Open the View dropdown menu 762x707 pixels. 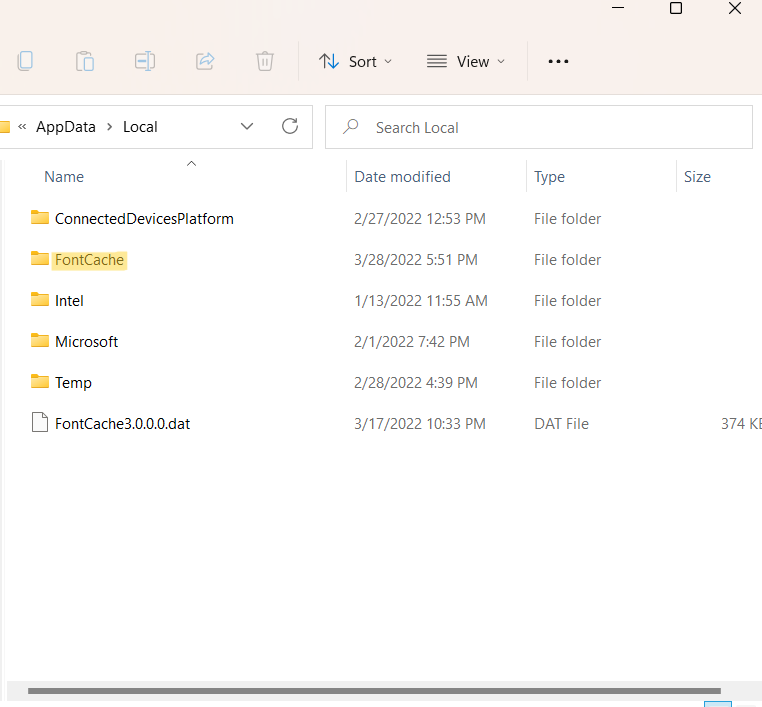pyautogui.click(x=465, y=62)
